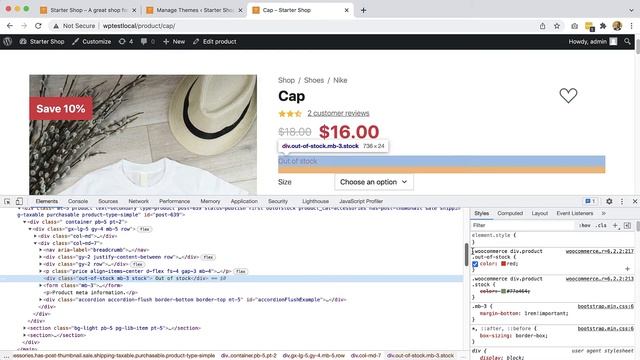
Task: Open the browser extensions puzzle icon
Action: click(x=603, y=26)
